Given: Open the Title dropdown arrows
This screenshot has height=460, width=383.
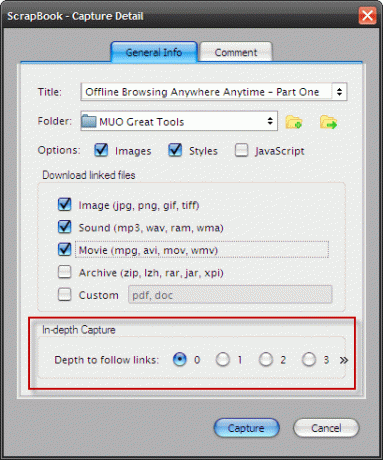Looking at the screenshot, I should 339,92.
